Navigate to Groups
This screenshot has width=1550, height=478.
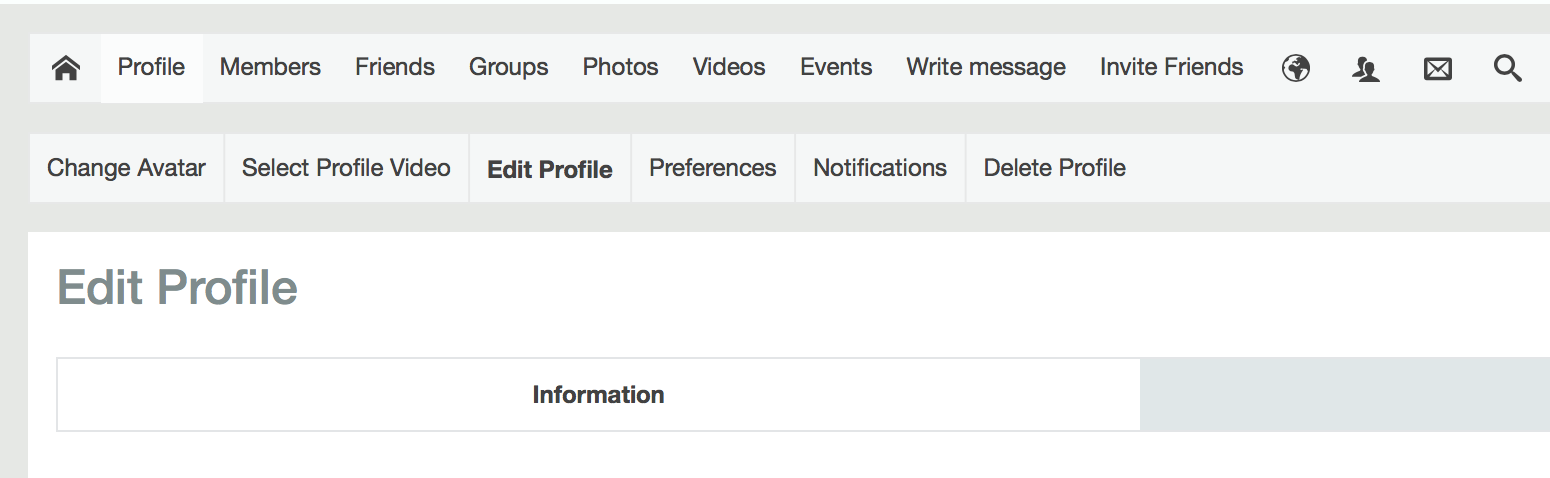[x=508, y=68]
